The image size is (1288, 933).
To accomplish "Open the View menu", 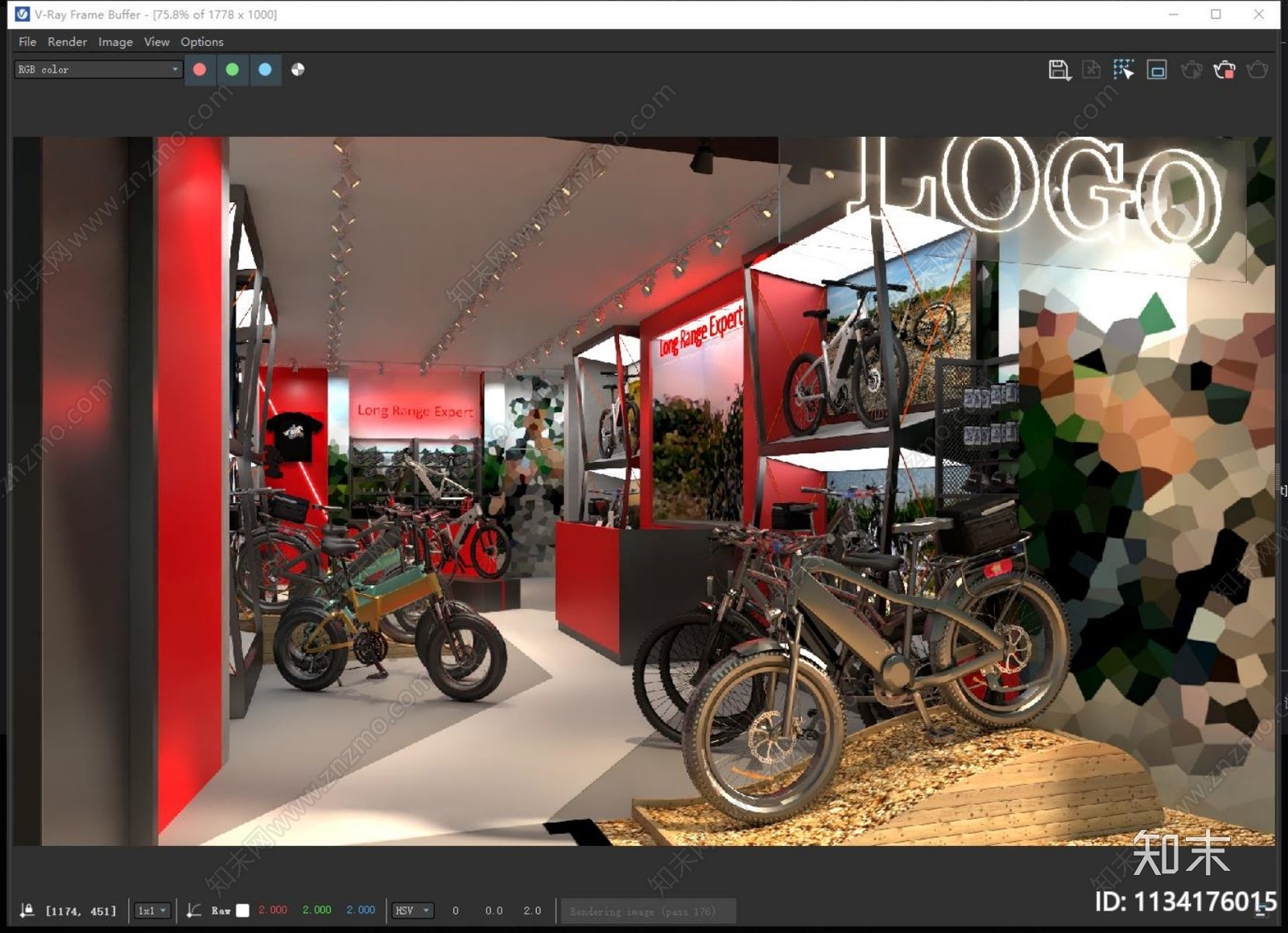I will point(157,42).
